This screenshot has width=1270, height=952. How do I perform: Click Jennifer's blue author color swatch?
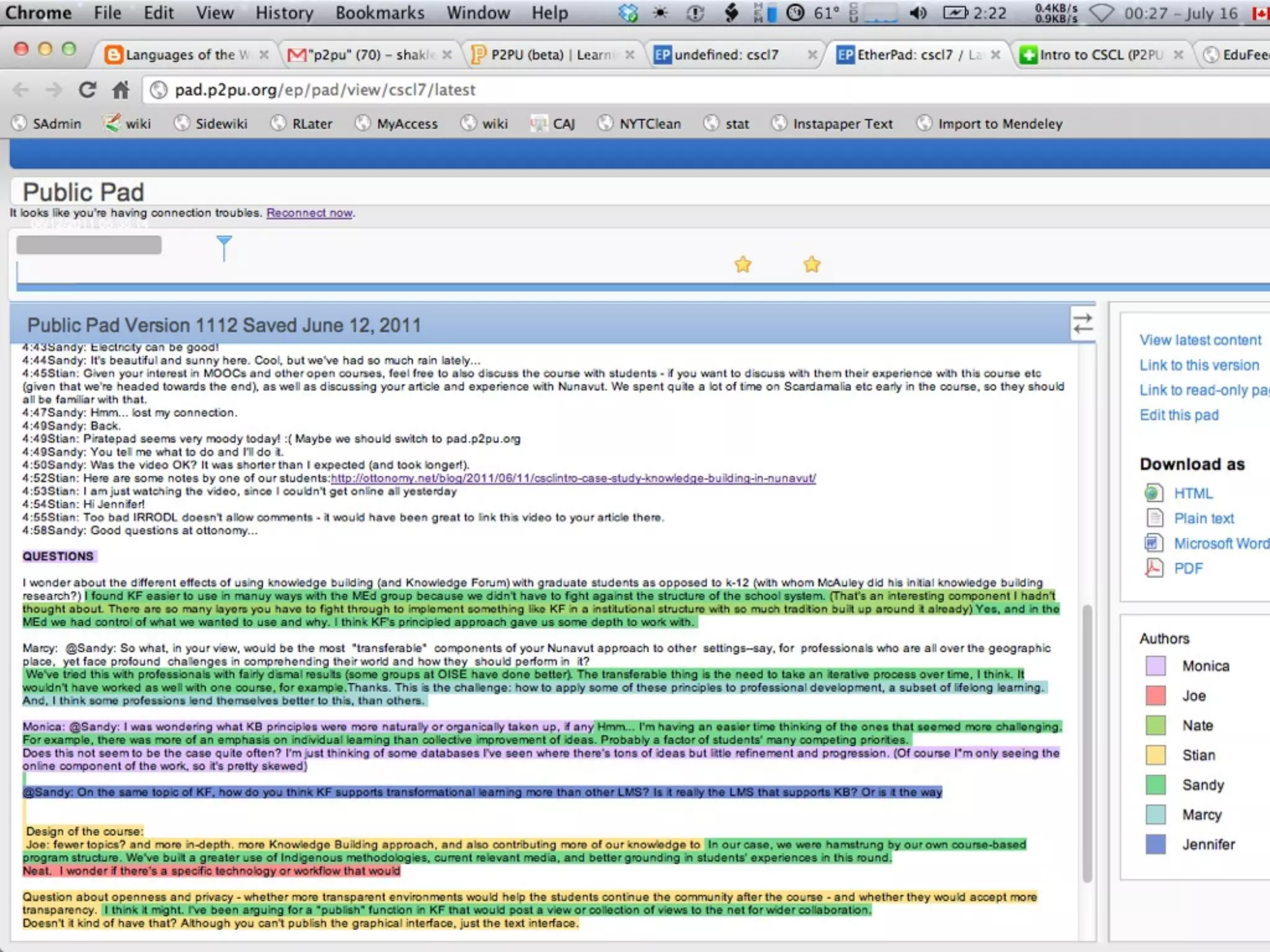(x=1155, y=844)
